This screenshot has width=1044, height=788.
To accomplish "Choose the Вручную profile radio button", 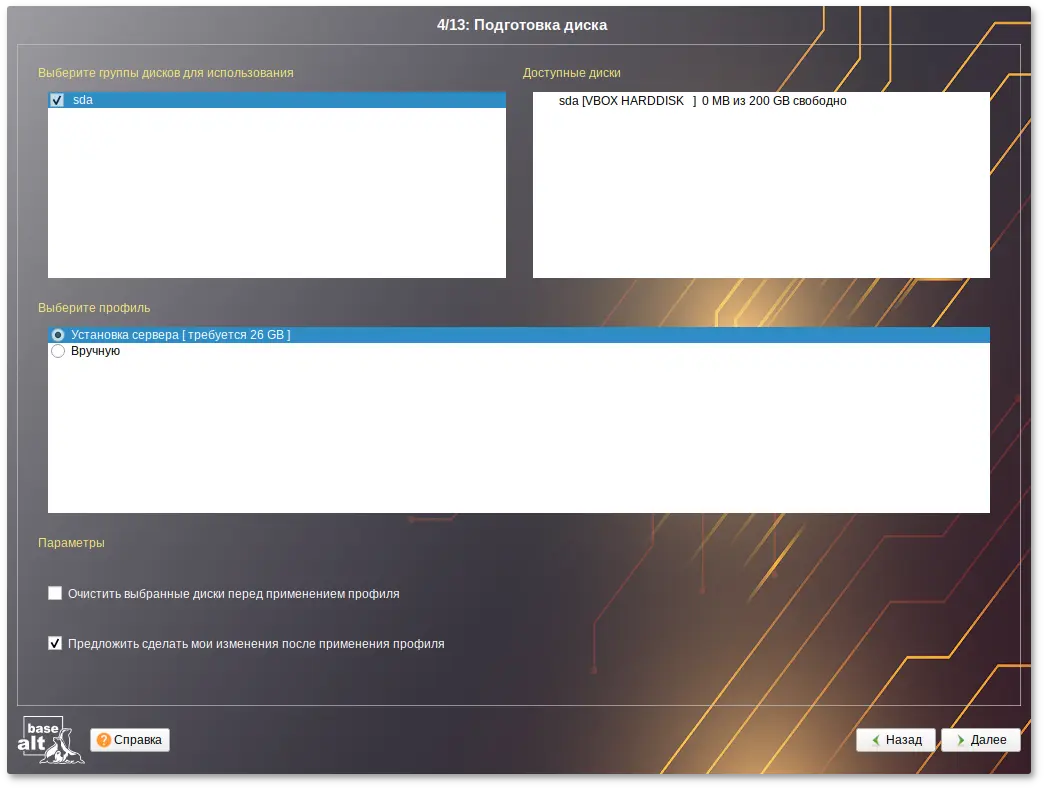I will pos(58,351).
